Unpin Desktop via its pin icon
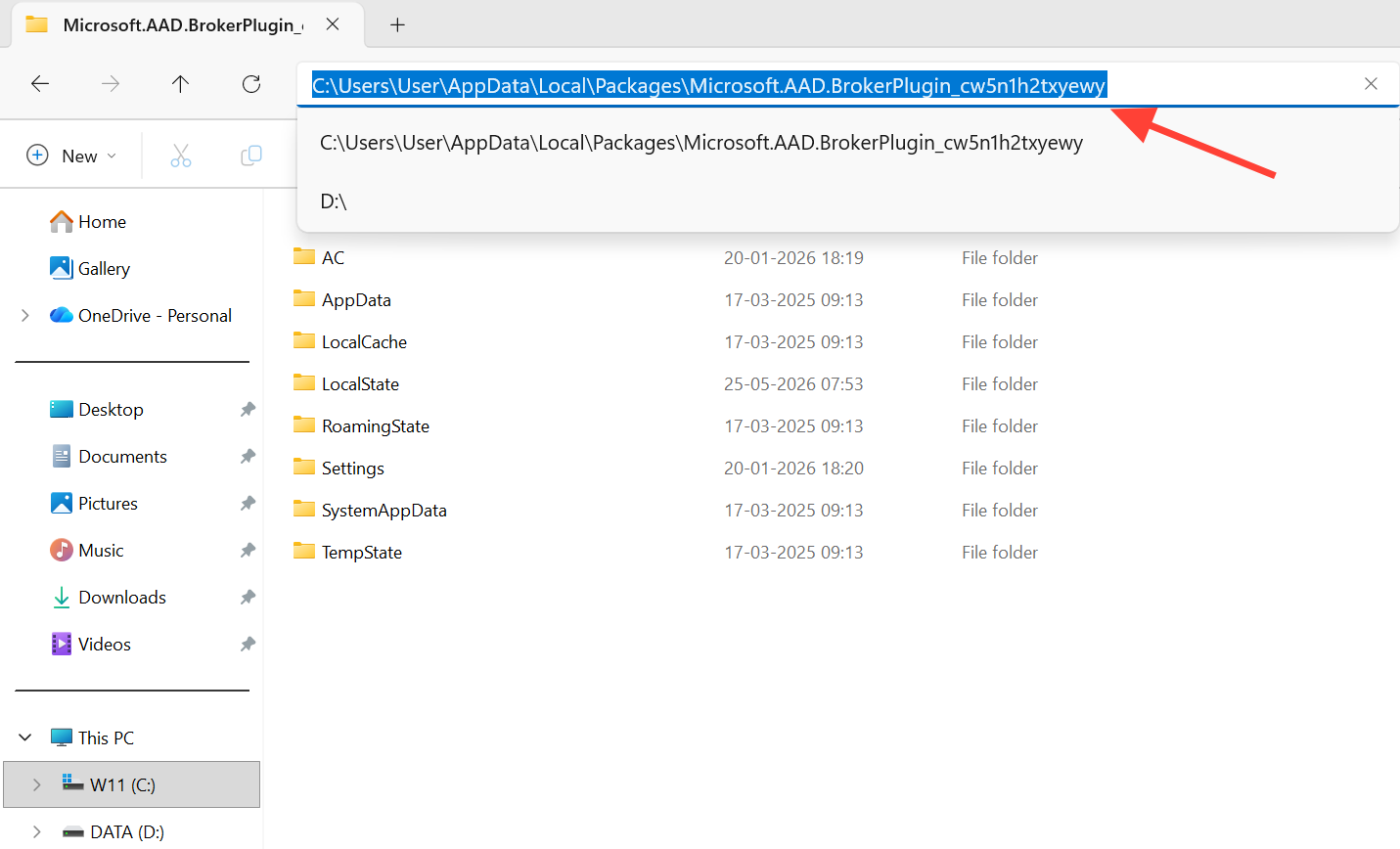The image size is (1400, 849). pyautogui.click(x=248, y=410)
